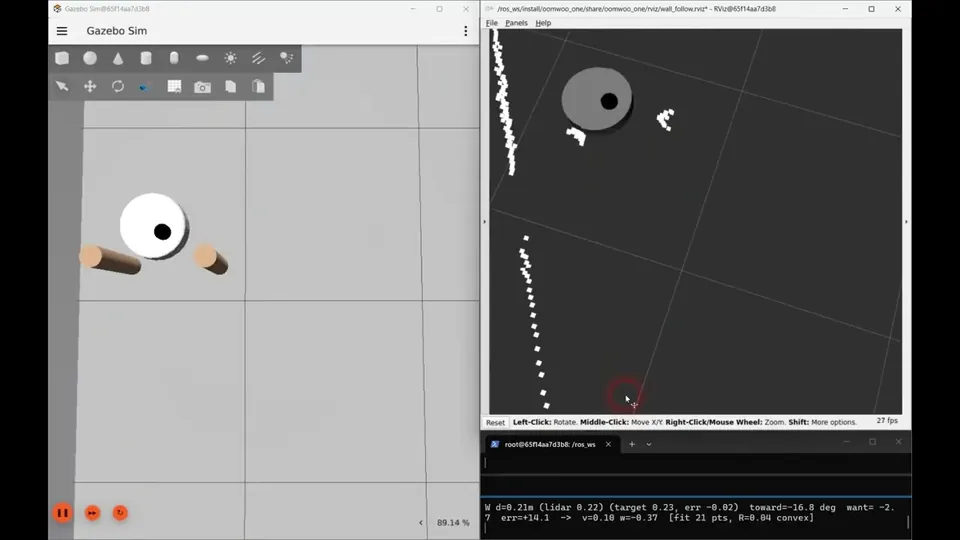This screenshot has height=540, width=960.
Task: Add a spot light
Action: tap(287, 58)
